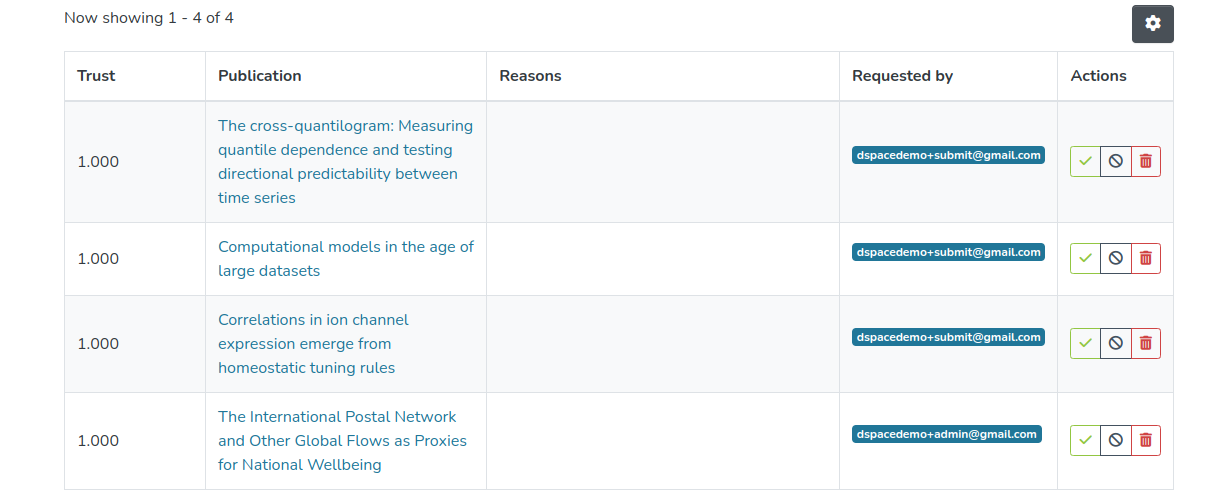This screenshot has height=499, width=1229.
Task: Click the first row's dspacedemo+submit@gmail.com badge
Action: point(948,155)
